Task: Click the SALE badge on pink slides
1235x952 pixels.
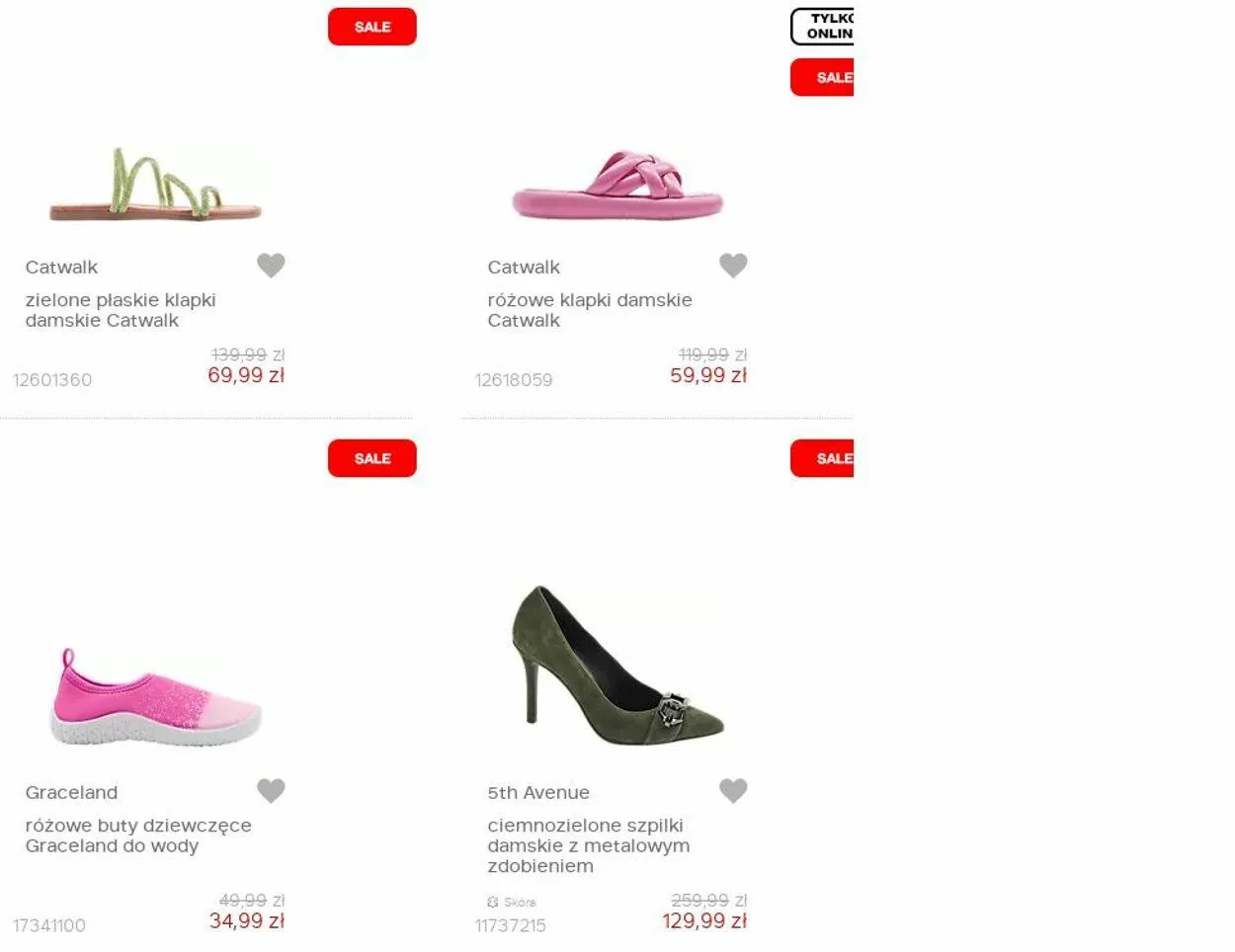Action: click(823, 77)
